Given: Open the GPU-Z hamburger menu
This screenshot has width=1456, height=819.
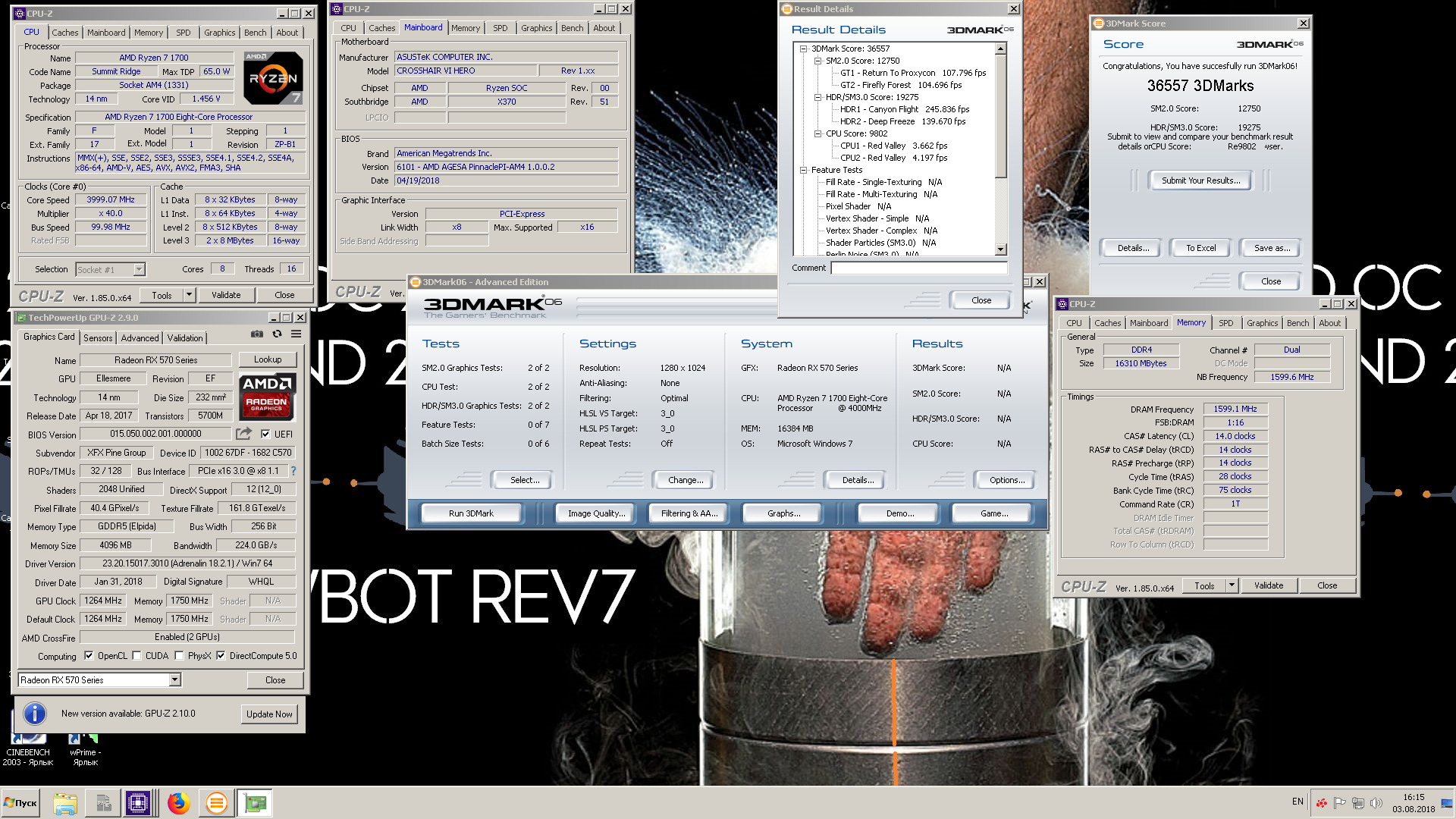Looking at the screenshot, I should (x=297, y=334).
